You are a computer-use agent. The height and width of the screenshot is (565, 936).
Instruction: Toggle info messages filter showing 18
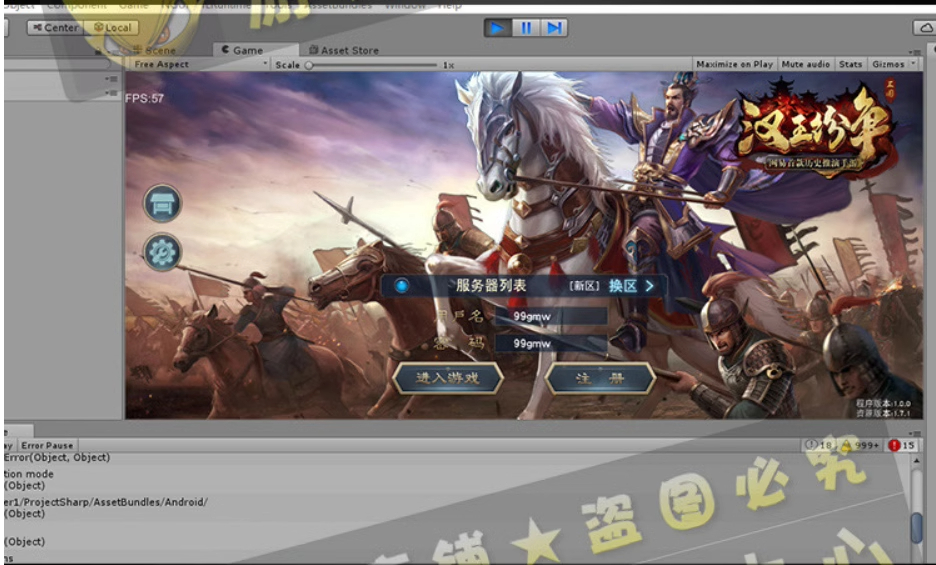coord(819,445)
